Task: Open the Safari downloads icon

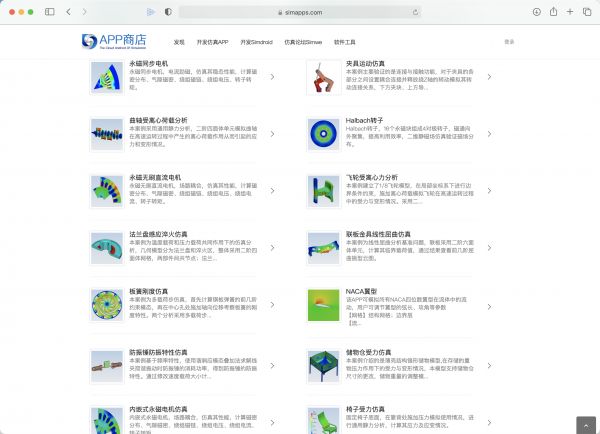Action: coord(537,11)
